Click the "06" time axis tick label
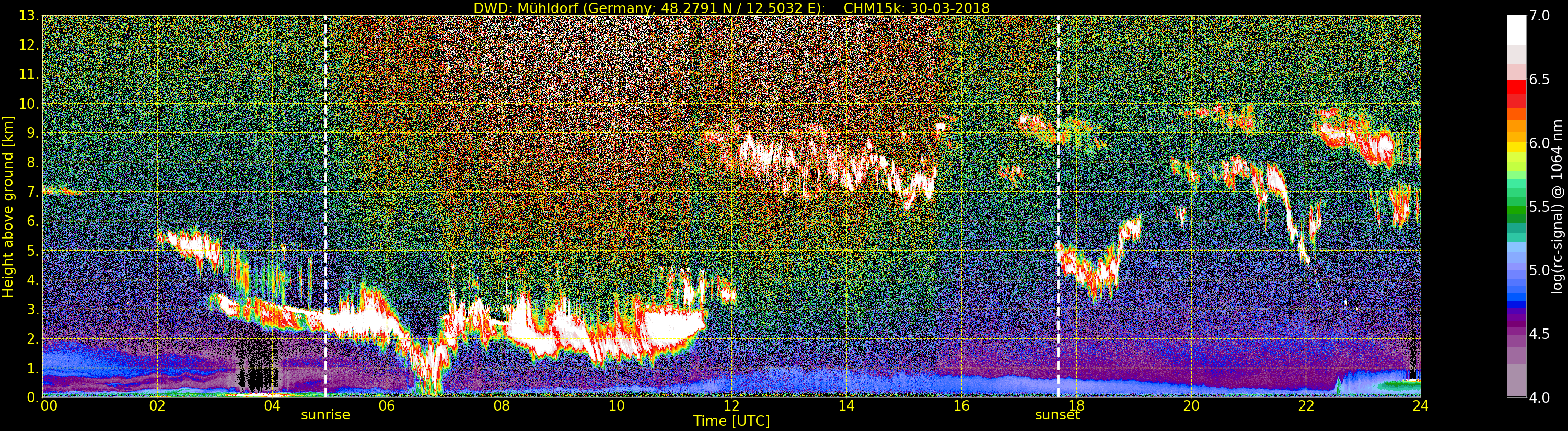This screenshot has height=431, width=1568. point(387,406)
